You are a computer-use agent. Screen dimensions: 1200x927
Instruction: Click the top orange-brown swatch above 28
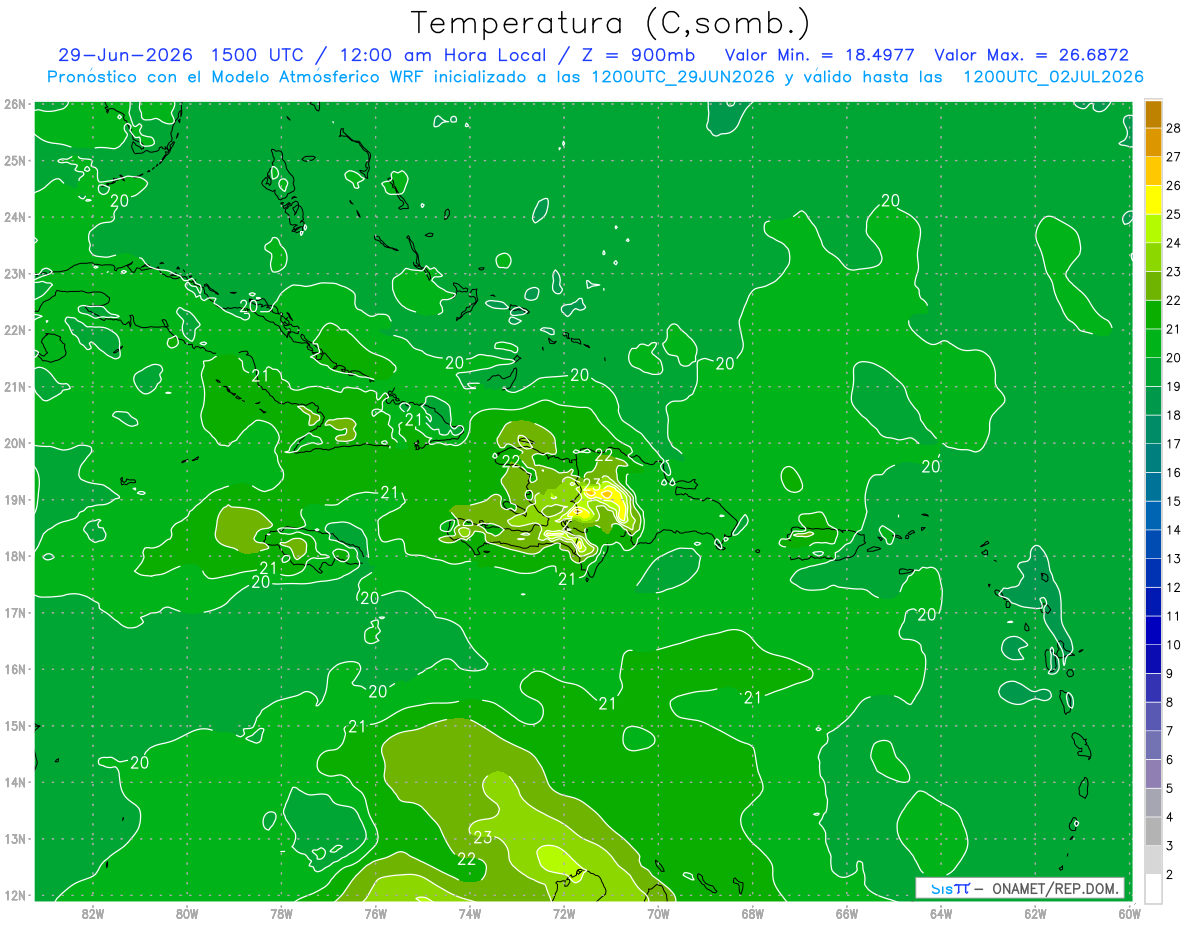1153,114
